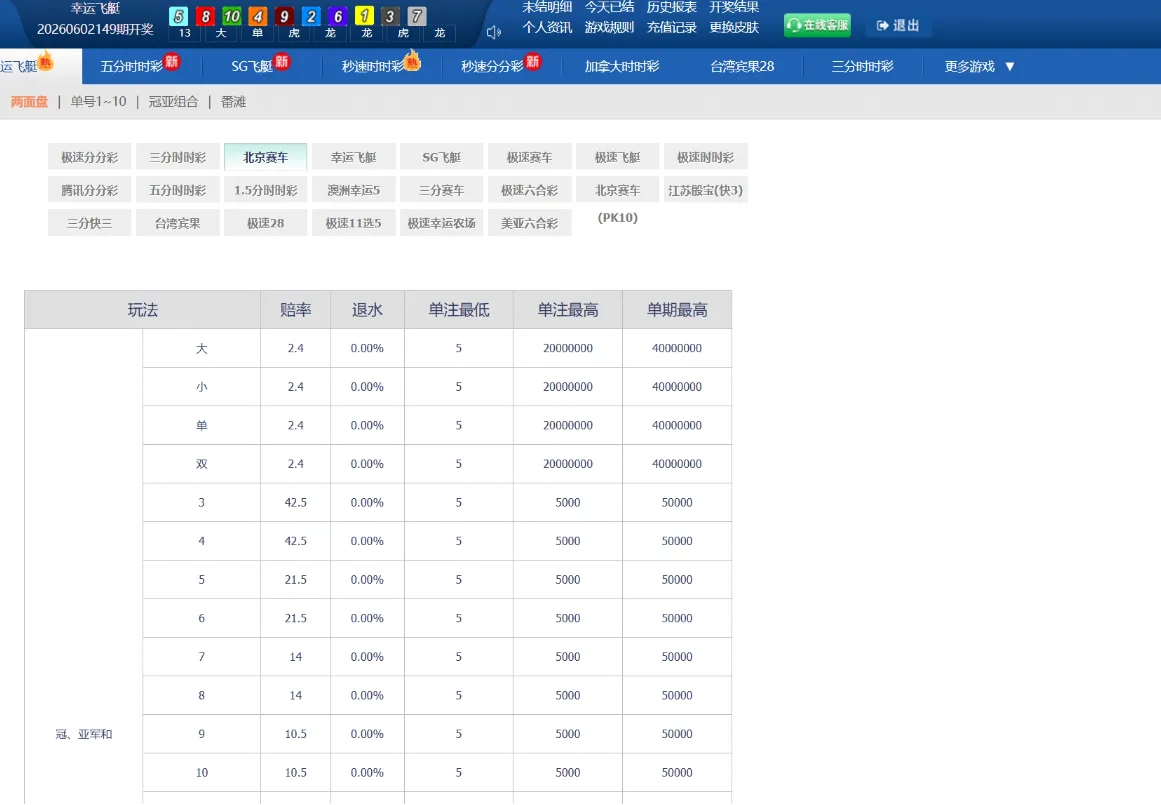Select the 两面盘 sub-menu
The image size is (1161, 805).
(29, 101)
